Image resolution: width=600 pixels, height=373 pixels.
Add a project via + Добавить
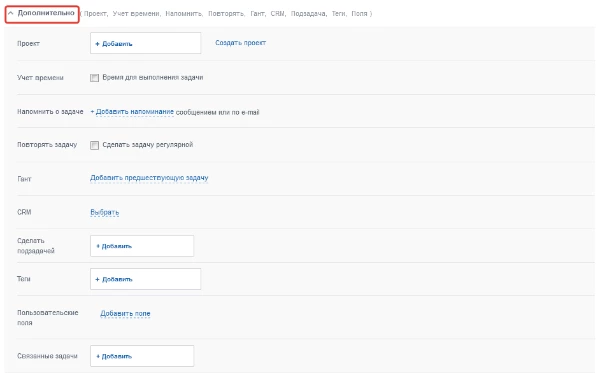click(145, 43)
